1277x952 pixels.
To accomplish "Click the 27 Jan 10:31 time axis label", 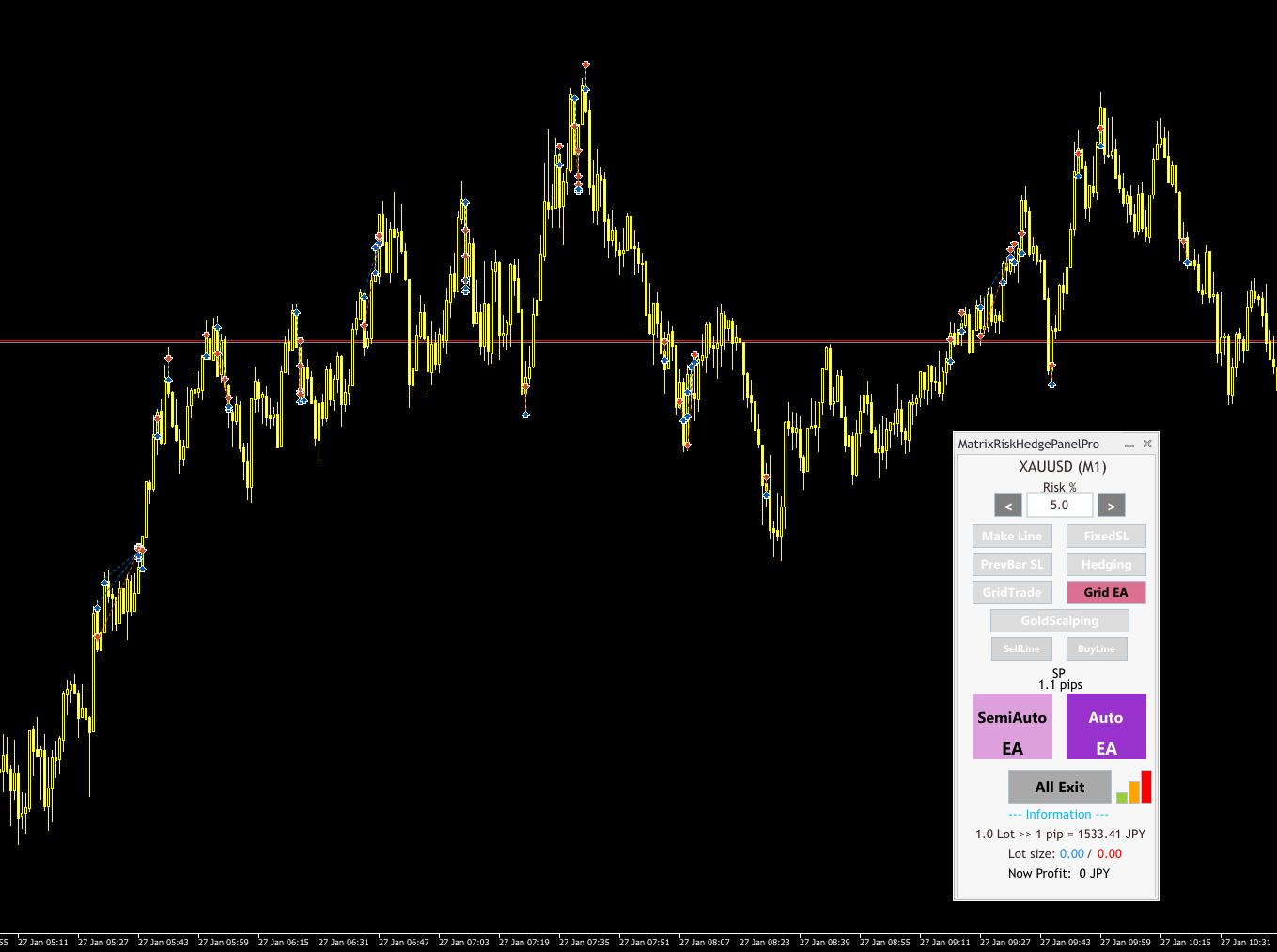I will pyautogui.click(x=1246, y=943).
